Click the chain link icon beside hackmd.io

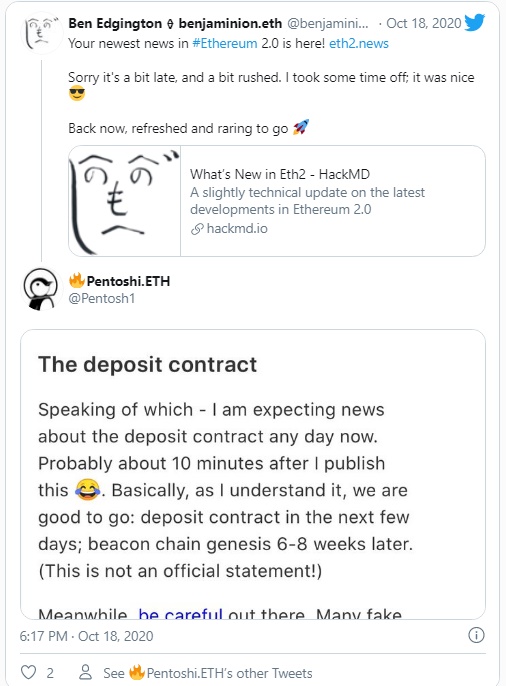(197, 229)
